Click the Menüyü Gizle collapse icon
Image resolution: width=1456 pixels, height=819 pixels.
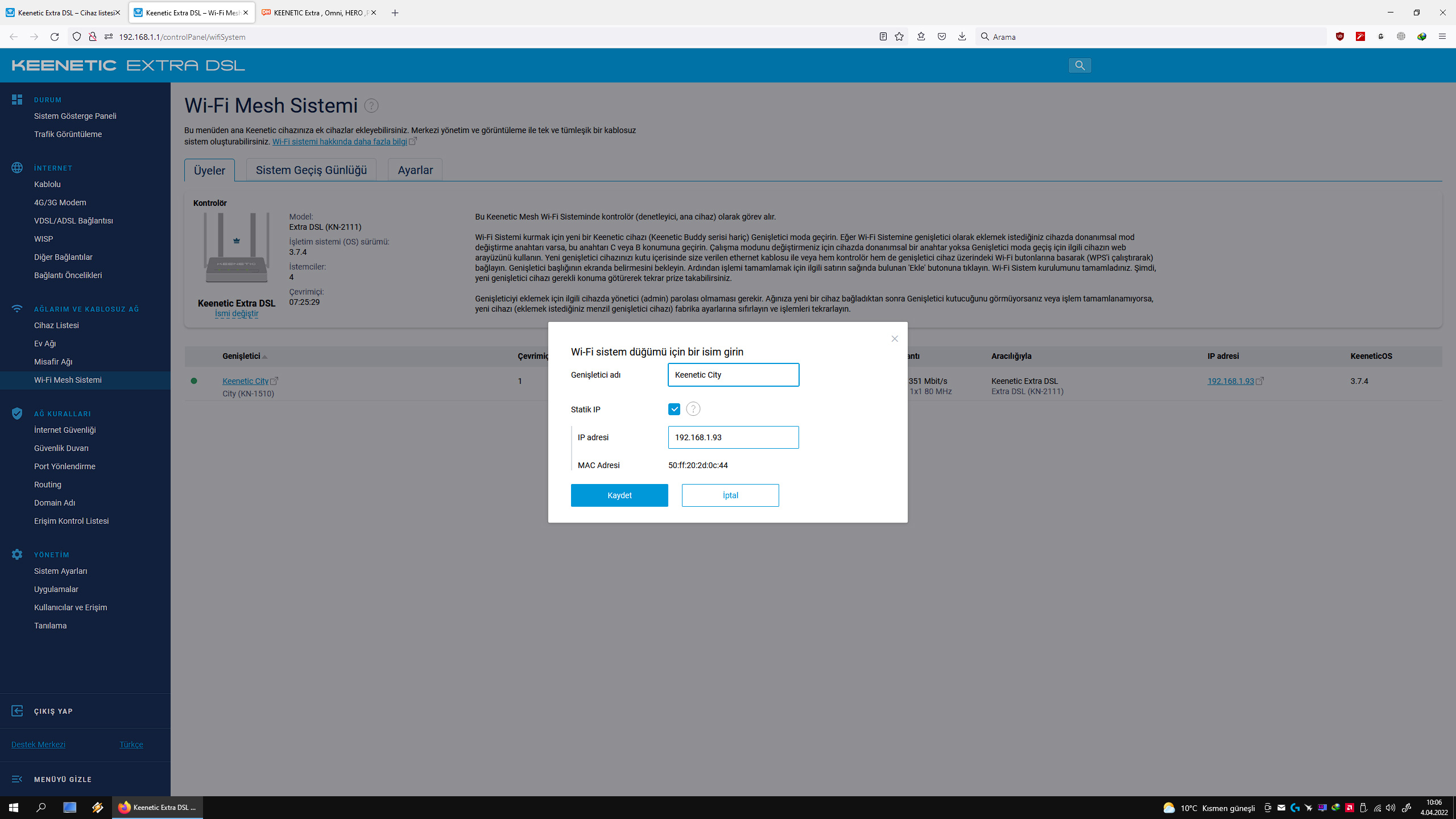[17, 779]
